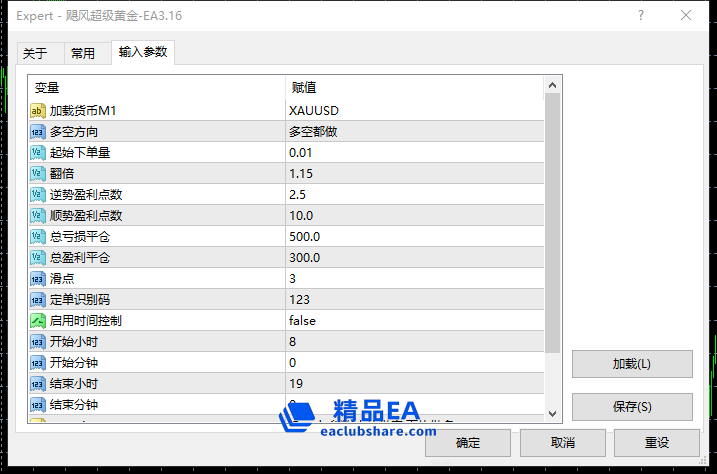Select the 输入参数 tab
This screenshot has width=717, height=474.
click(143, 52)
